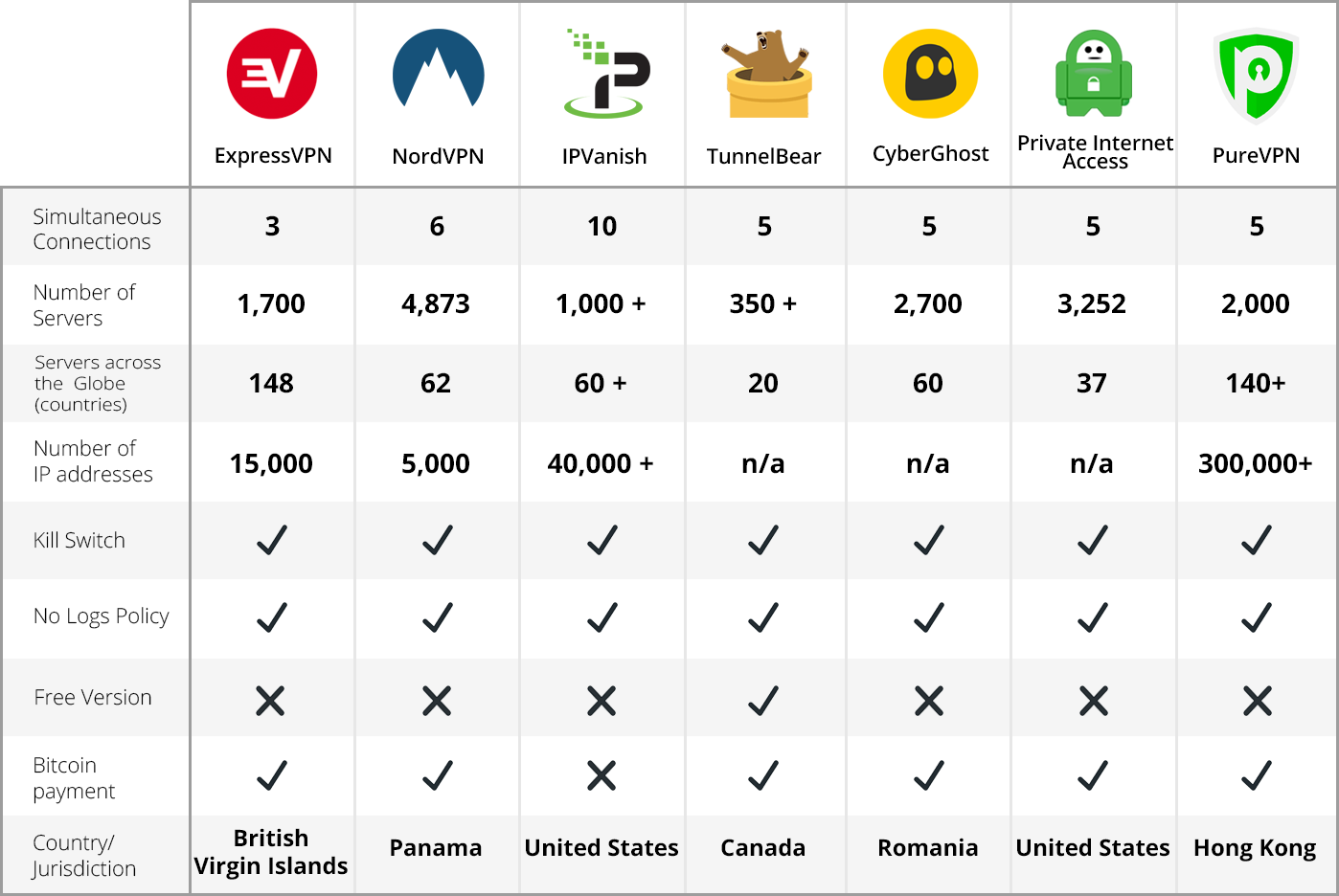The height and width of the screenshot is (896, 1339).
Task: Click the Hong Kong jurisdiction cell
Action: tap(1255, 848)
